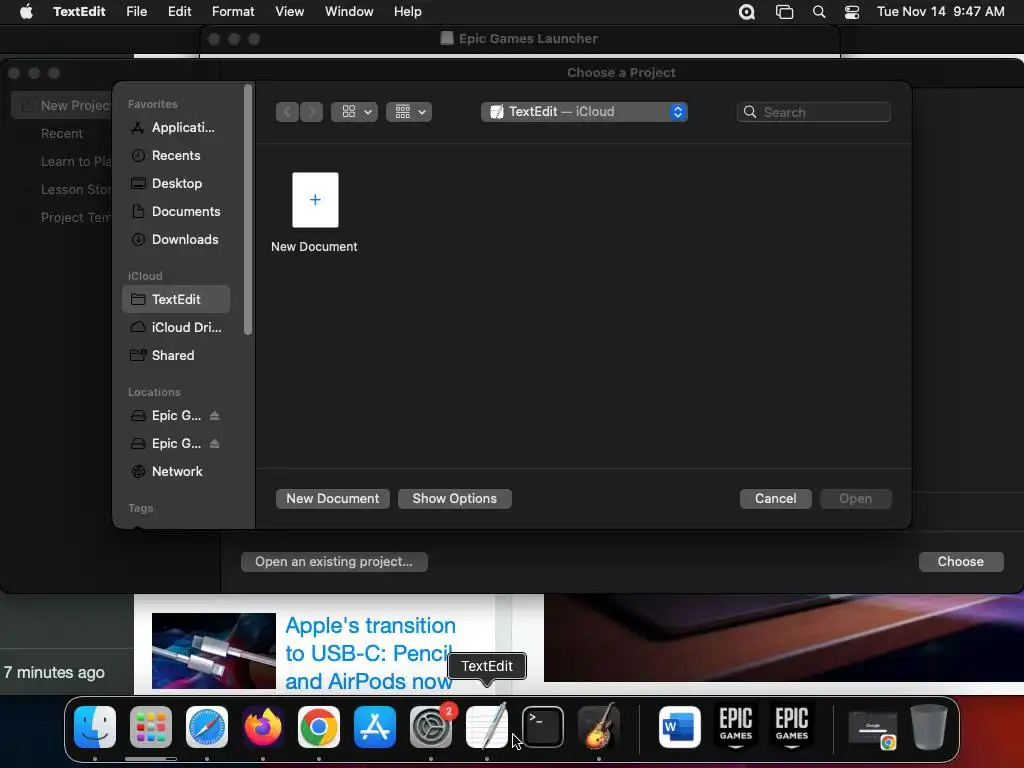This screenshot has height=768, width=1024.
Task: Select iCloud Drive in the sidebar
Action: click(x=176, y=327)
